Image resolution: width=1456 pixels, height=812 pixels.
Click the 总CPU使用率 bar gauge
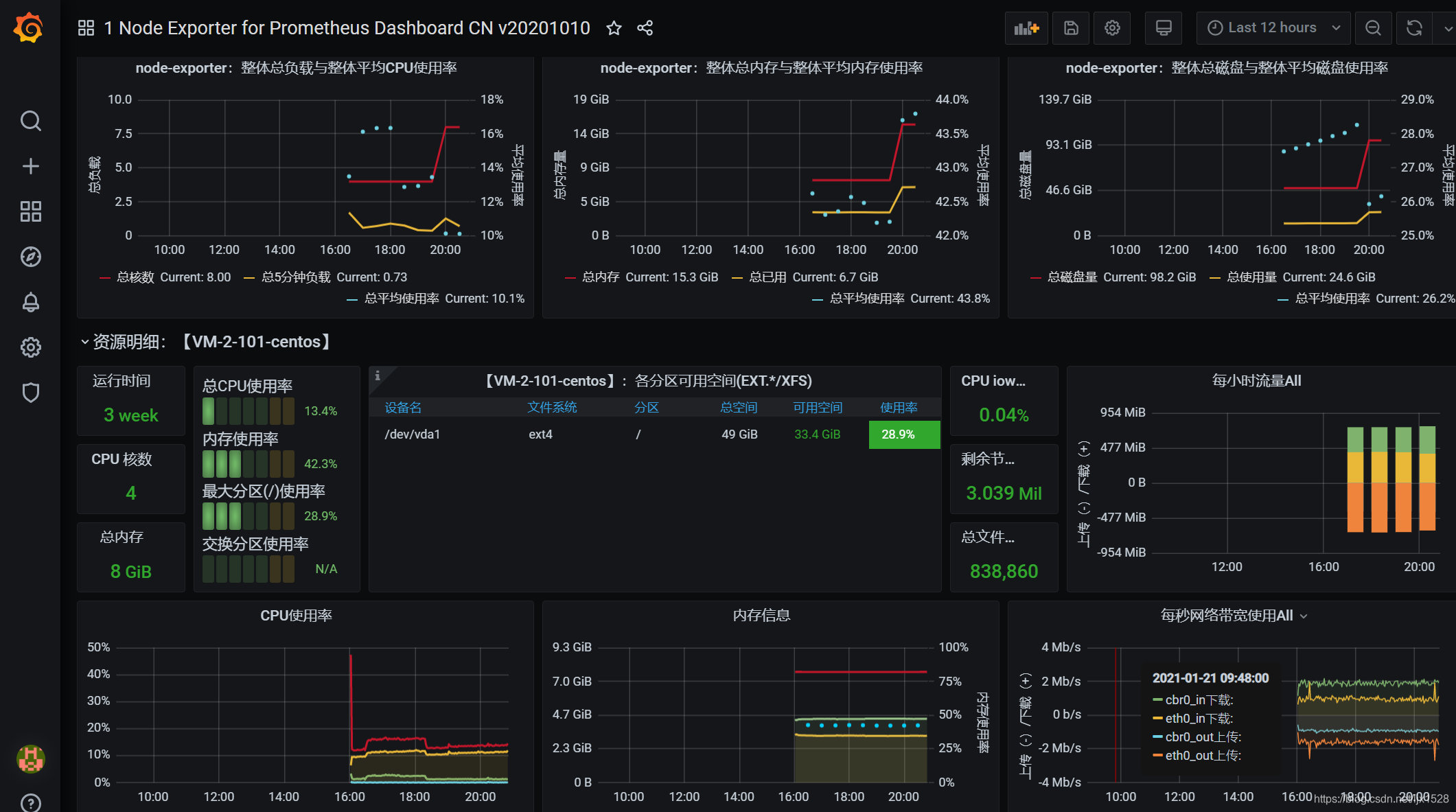click(x=249, y=411)
